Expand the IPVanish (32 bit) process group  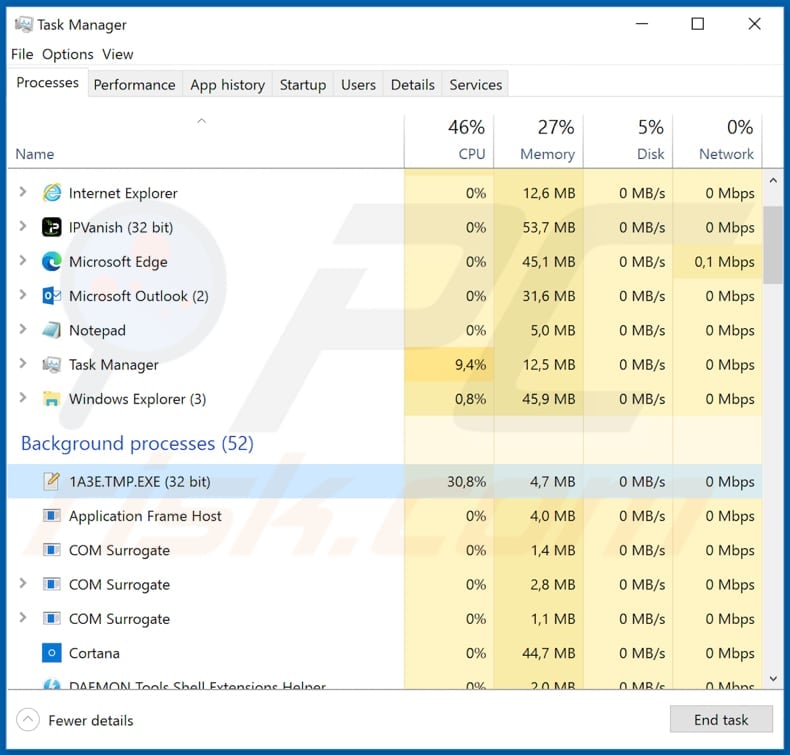(x=23, y=226)
